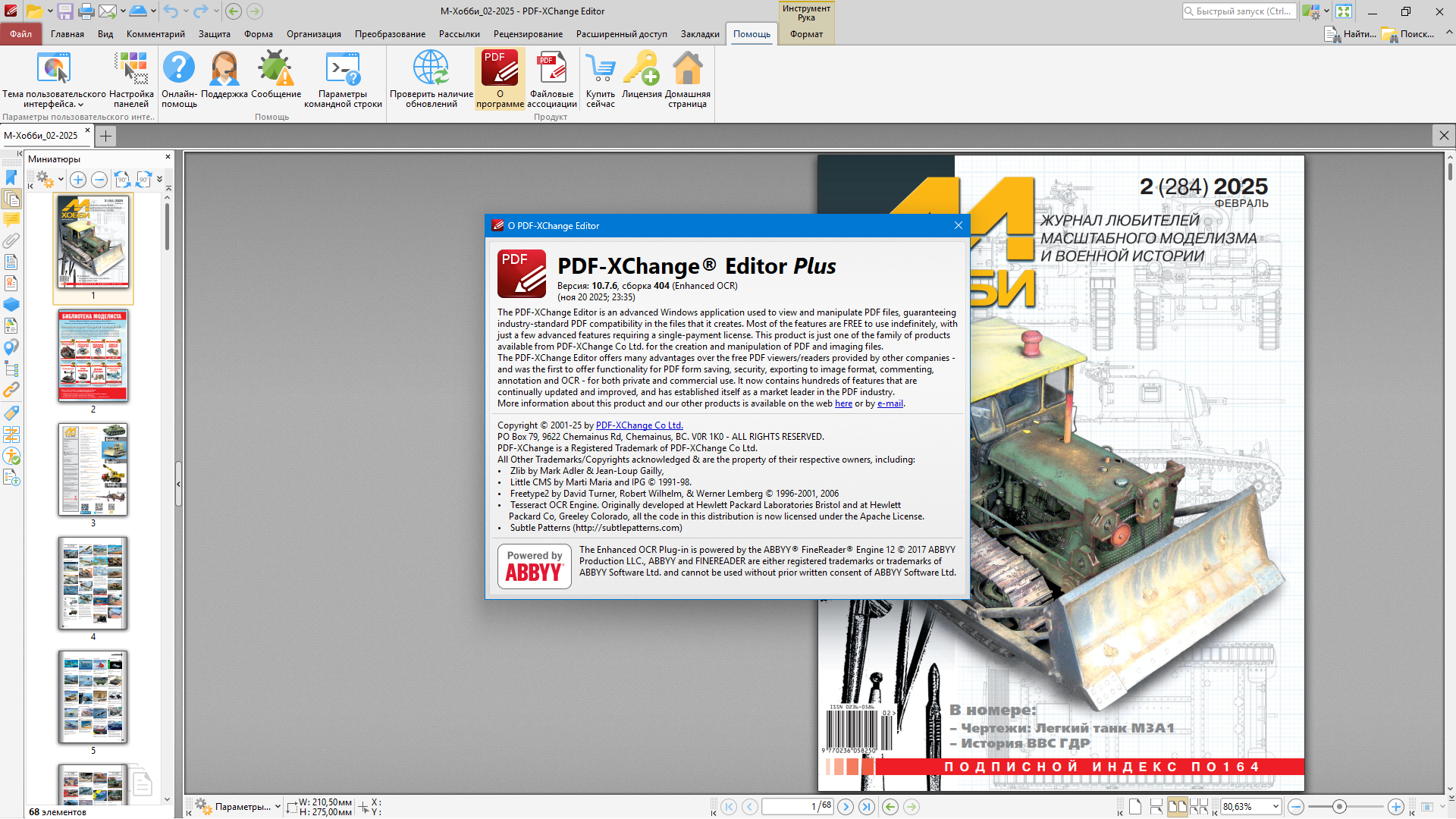Switch to the Защита ribbon tab
Viewport: 1456px width, 819px height.
coord(215,34)
